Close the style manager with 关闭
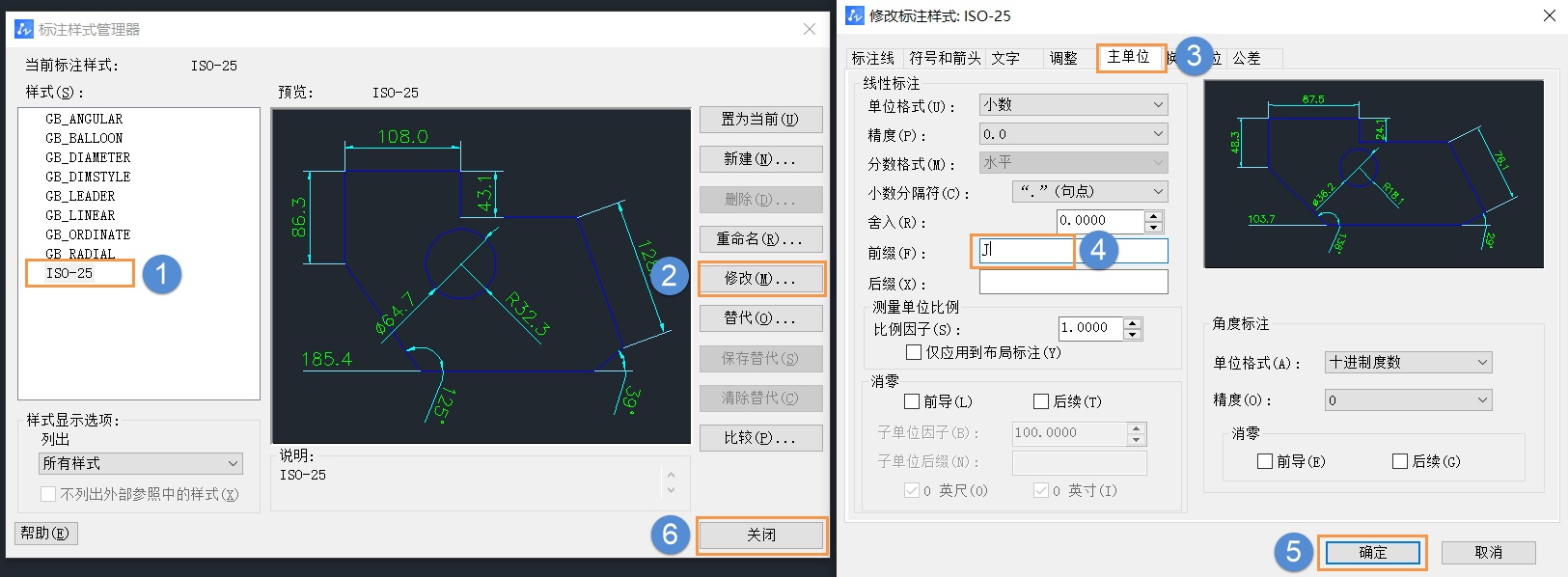This screenshot has width=1568, height=577. [x=760, y=535]
